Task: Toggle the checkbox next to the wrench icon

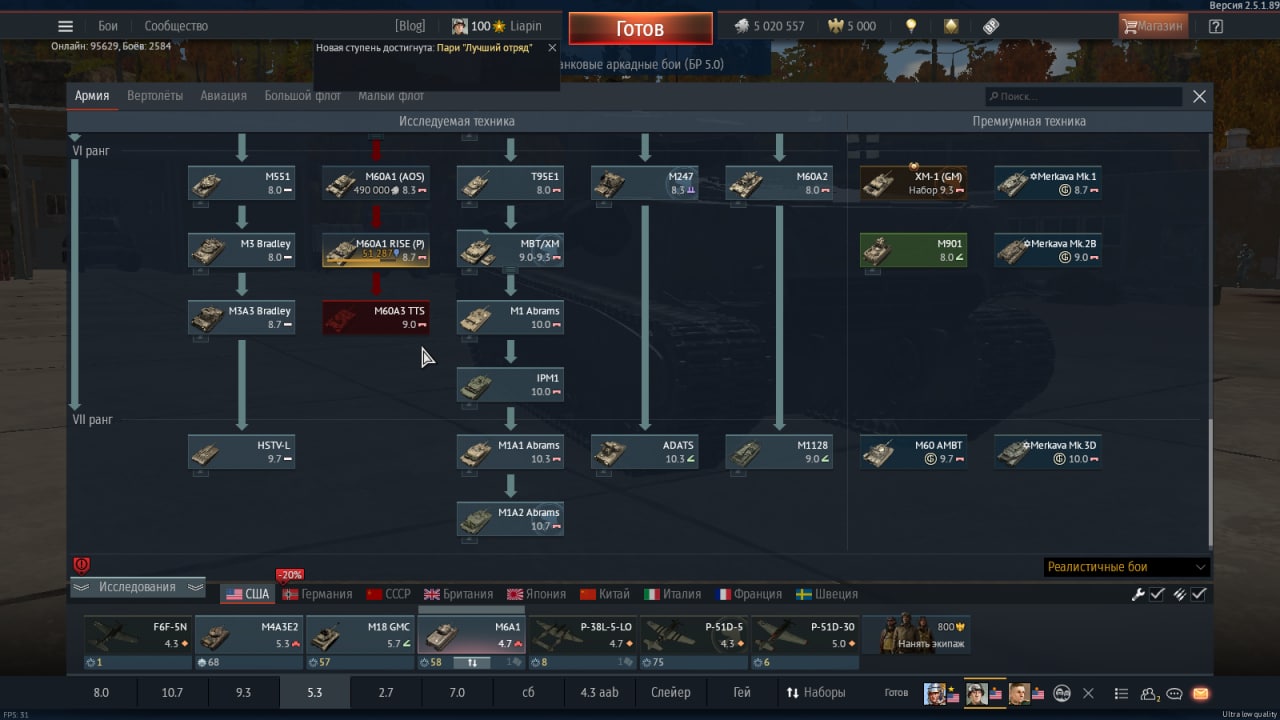Action: [x=1157, y=594]
